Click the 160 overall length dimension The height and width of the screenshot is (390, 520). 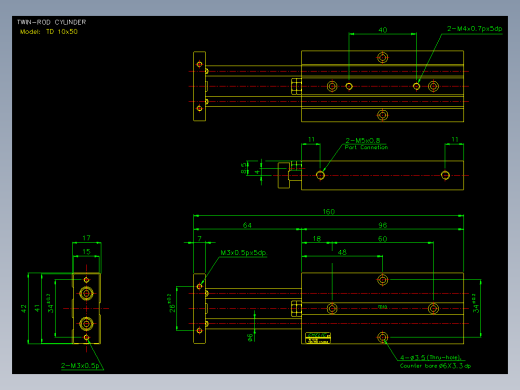point(329,212)
